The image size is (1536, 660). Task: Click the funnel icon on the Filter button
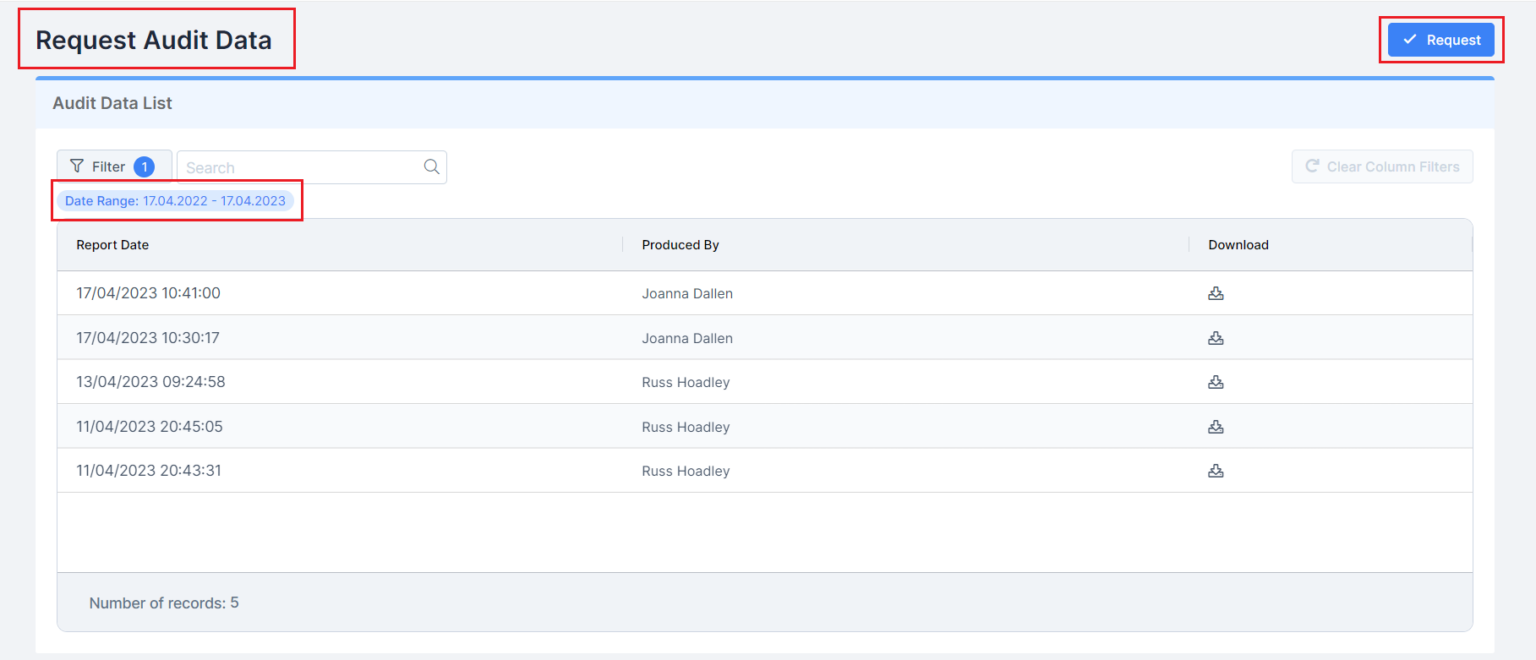click(75, 166)
